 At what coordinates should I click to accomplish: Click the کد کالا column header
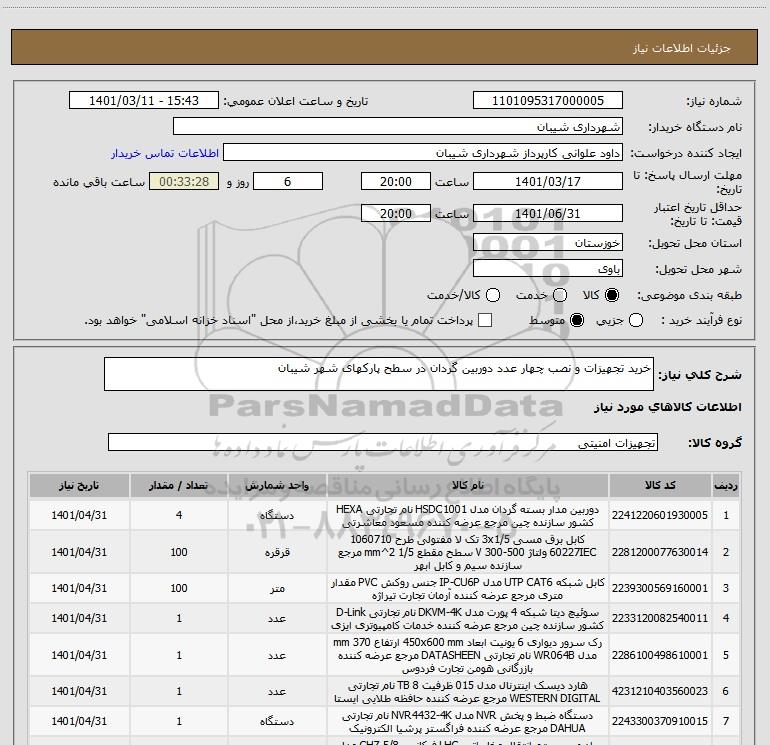click(x=660, y=486)
